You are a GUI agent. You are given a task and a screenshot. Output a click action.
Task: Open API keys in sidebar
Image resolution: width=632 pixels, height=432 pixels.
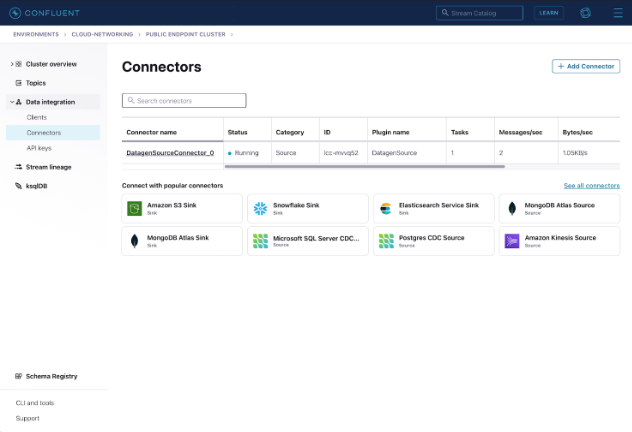coord(39,148)
